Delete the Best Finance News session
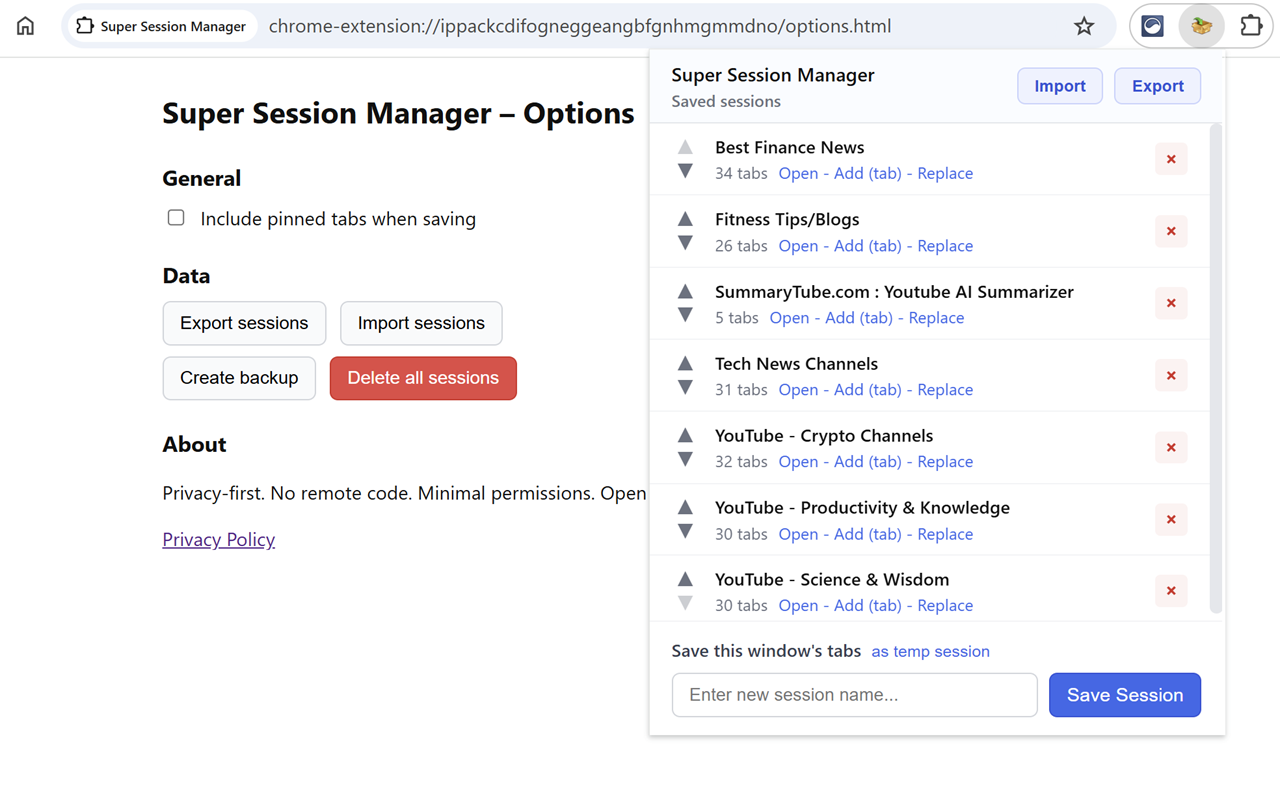This screenshot has height=800, width=1280. coord(1171,159)
